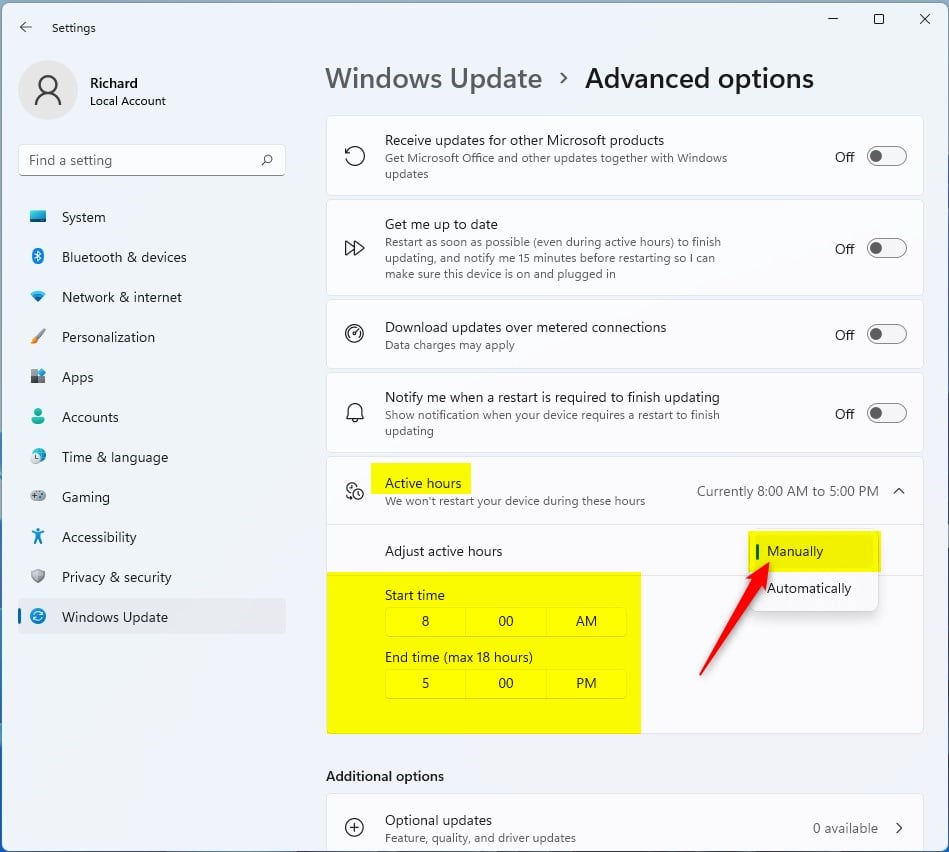Click the Accessibility figure icon
The width and height of the screenshot is (949, 852).
[x=38, y=536]
